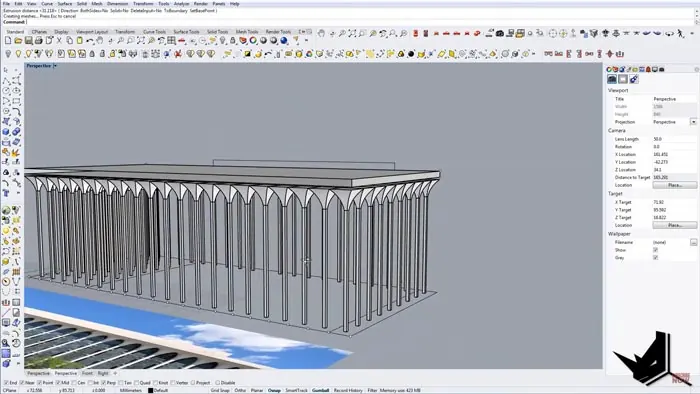This screenshot has height=394, width=700.
Task: Enable the Cen osnap checkbox
Action: point(74,383)
